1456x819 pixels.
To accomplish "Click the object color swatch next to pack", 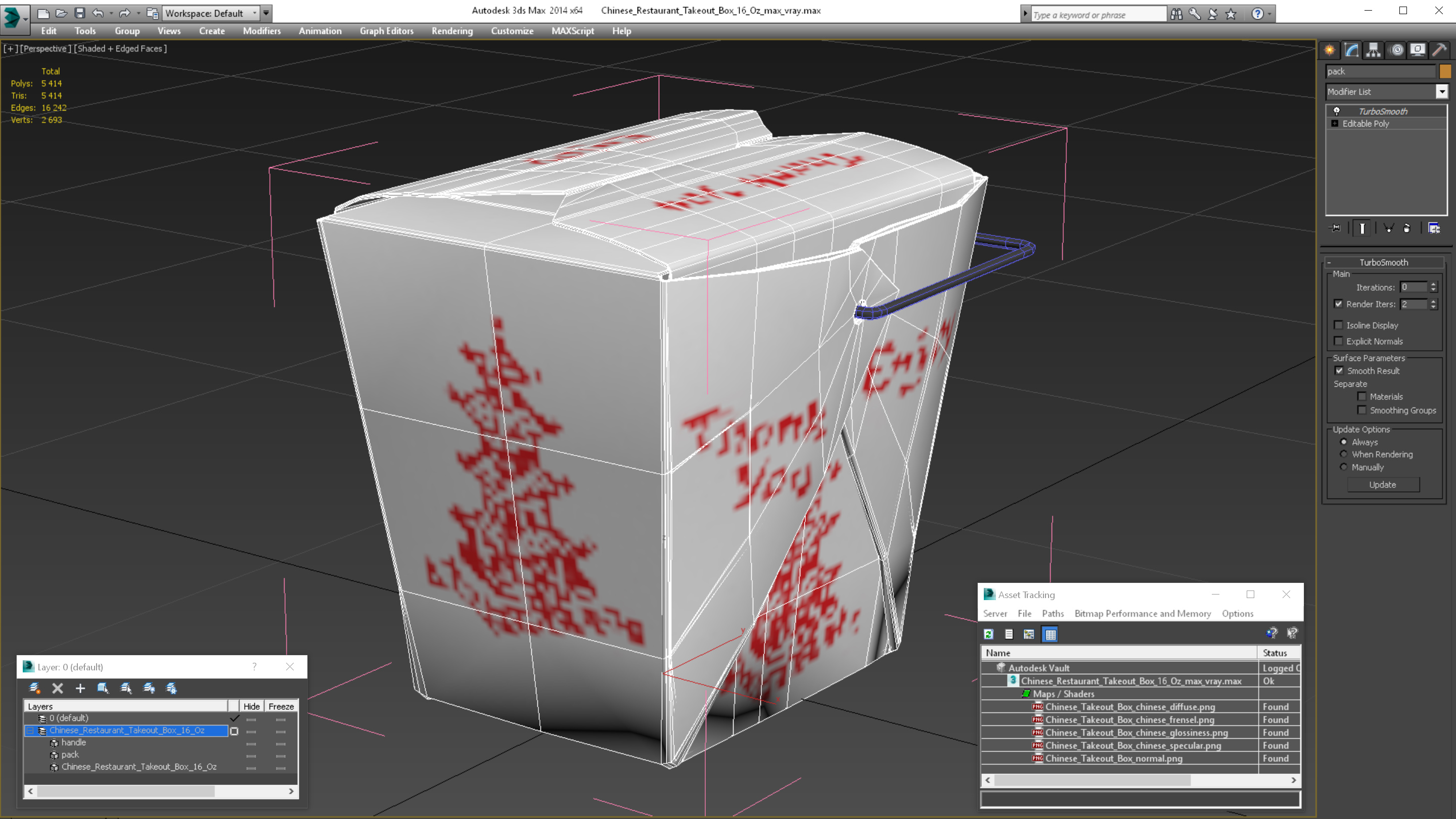I will (1445, 71).
